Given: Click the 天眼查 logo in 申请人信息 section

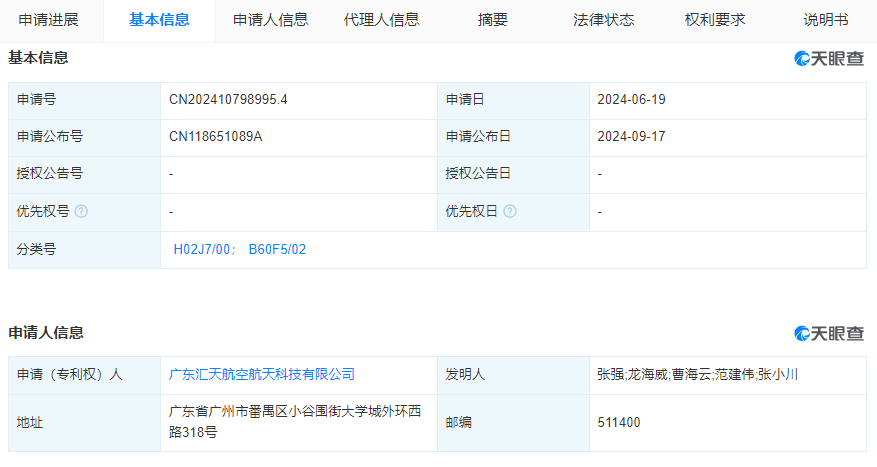Looking at the screenshot, I should (829, 334).
